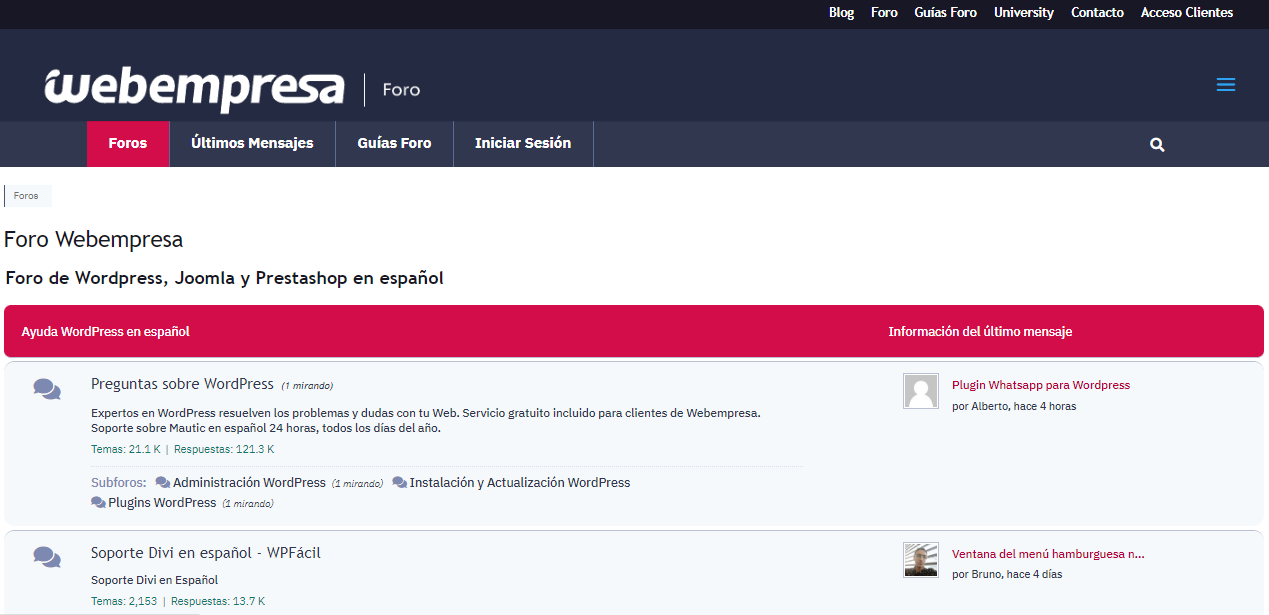Screen dimensions: 1269x615
Task: Click Información del último mensaje header
Action: [980, 331]
